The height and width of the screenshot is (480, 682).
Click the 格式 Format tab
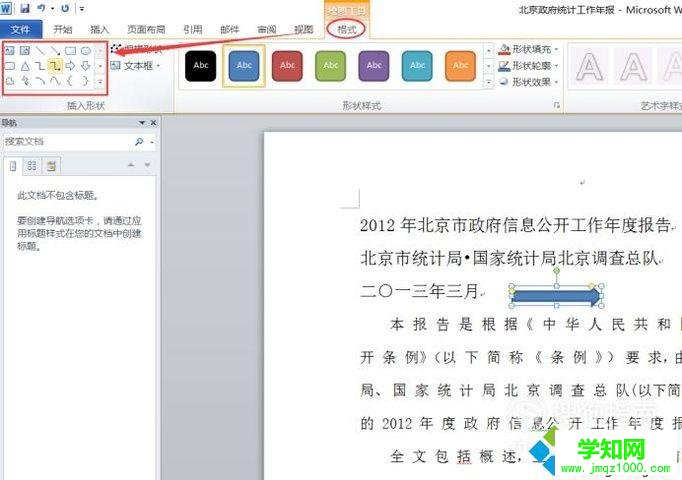coord(347,29)
